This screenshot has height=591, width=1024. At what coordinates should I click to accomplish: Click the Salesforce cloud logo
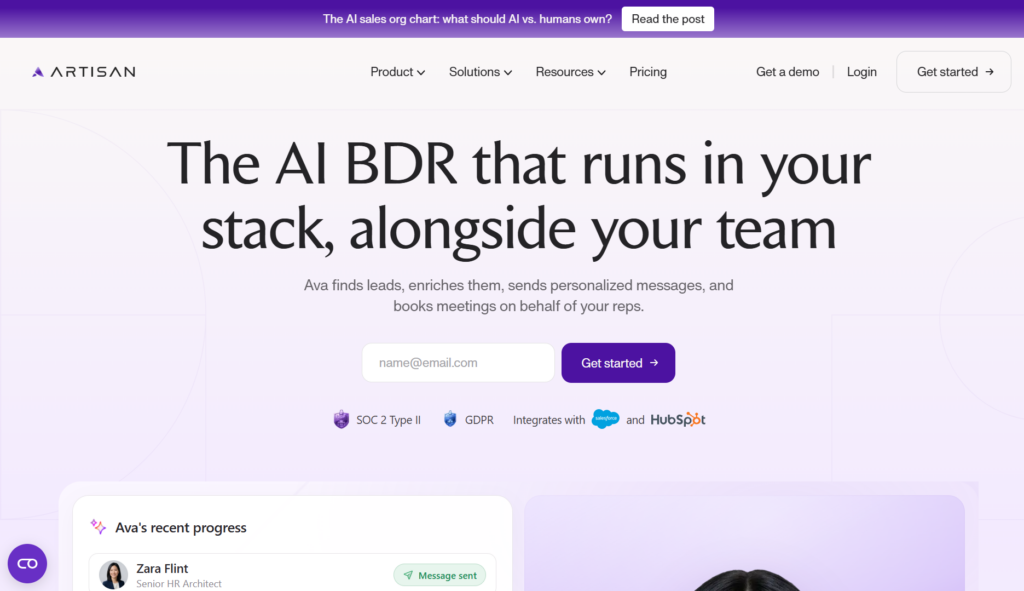(605, 419)
